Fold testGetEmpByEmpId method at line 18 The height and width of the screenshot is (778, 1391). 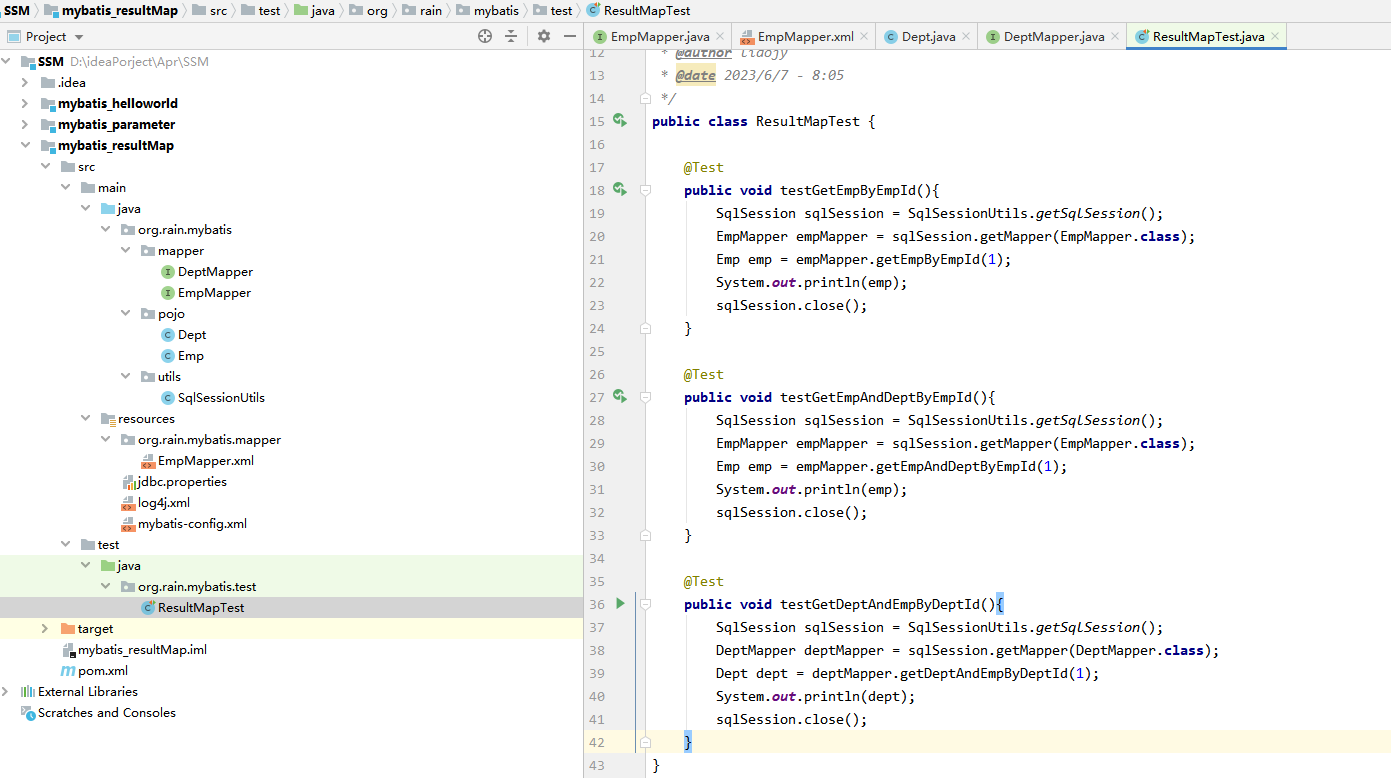pyautogui.click(x=645, y=190)
